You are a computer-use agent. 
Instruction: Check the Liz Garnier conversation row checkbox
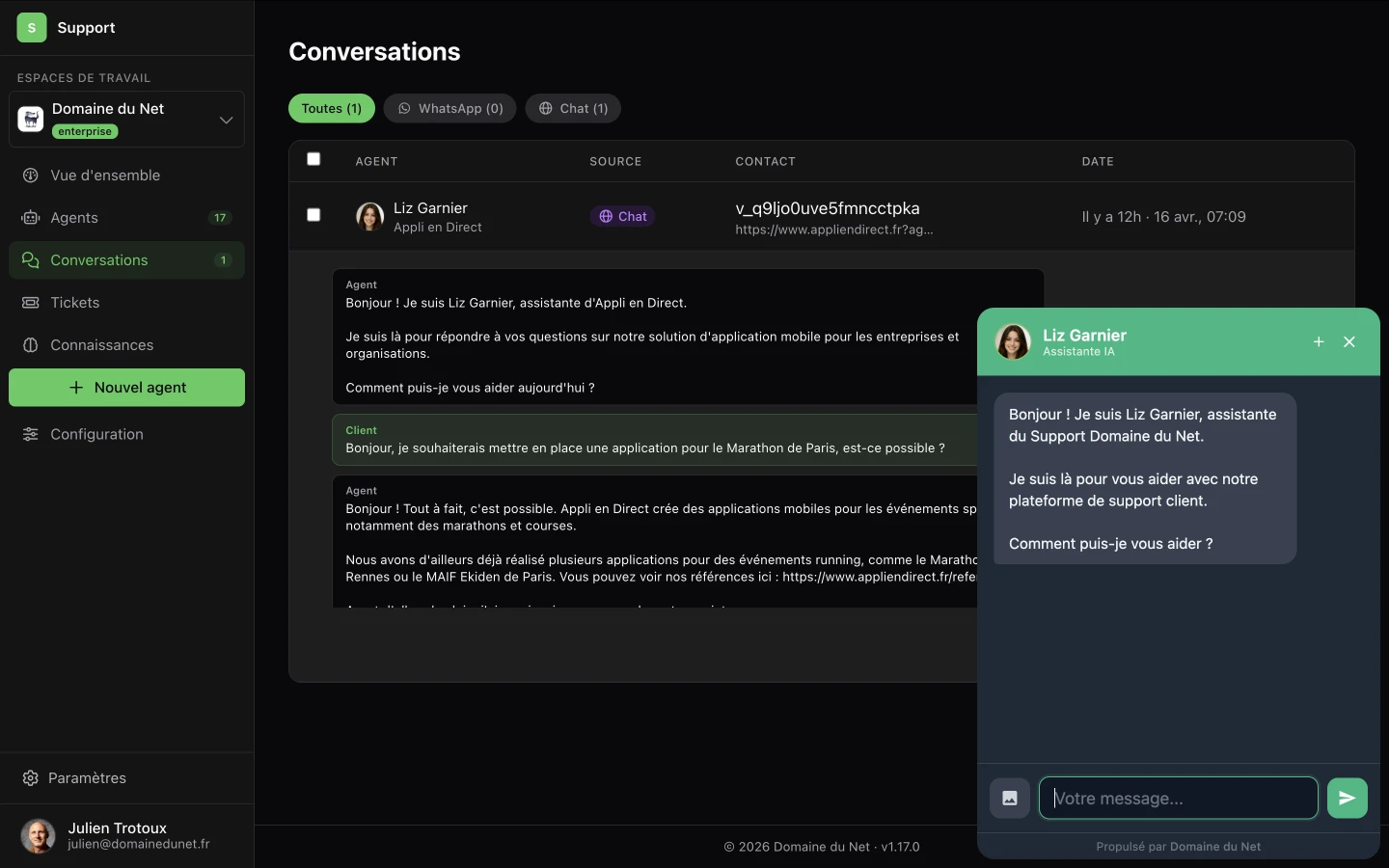coord(313,215)
